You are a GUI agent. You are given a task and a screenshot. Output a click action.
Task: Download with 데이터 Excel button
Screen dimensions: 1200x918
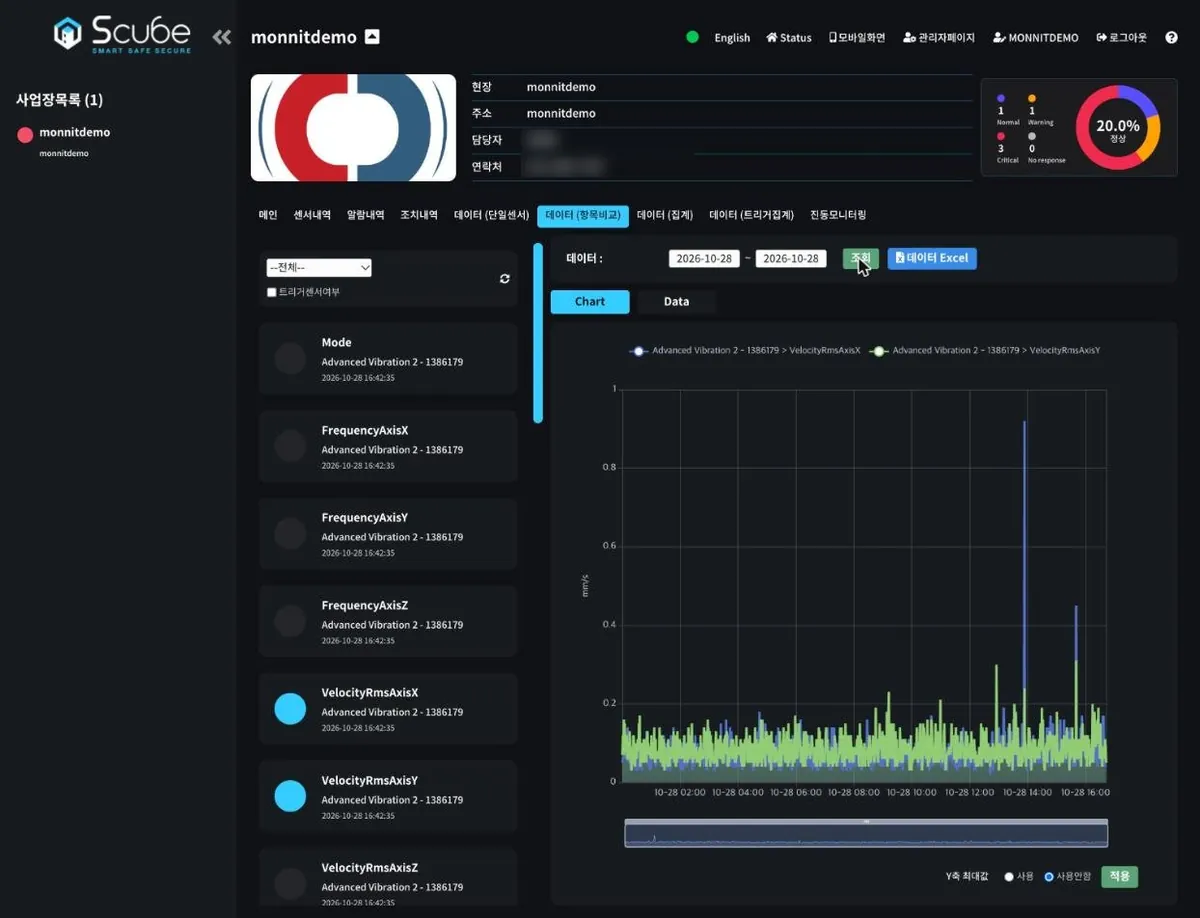click(x=932, y=258)
